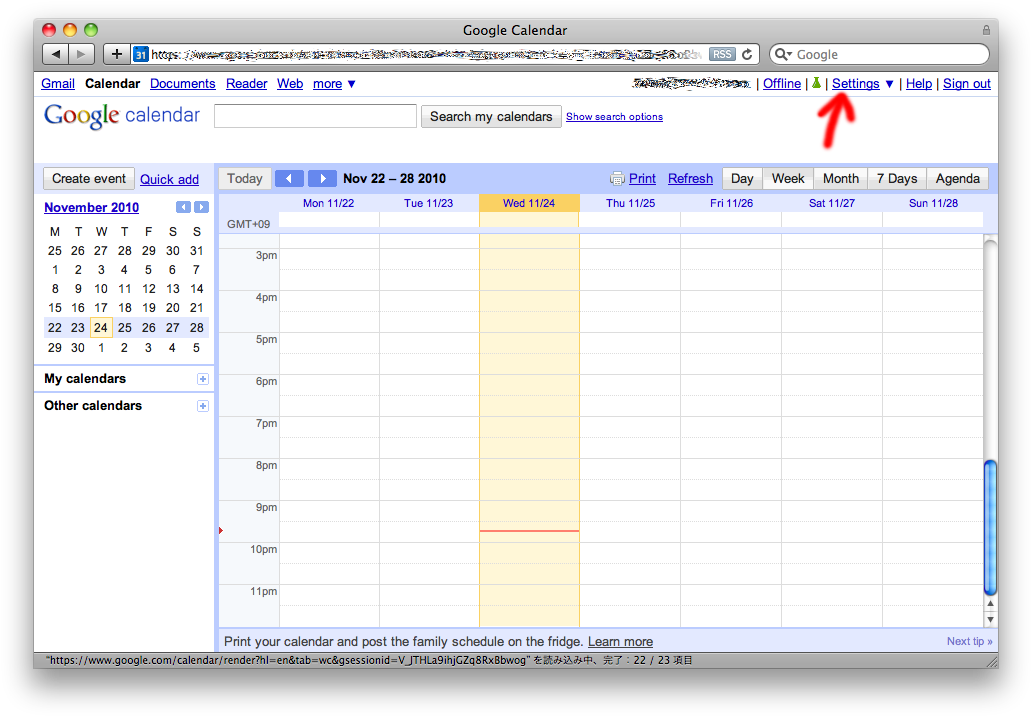
Task: Click the plus add-bookmark button
Action: coord(116,54)
